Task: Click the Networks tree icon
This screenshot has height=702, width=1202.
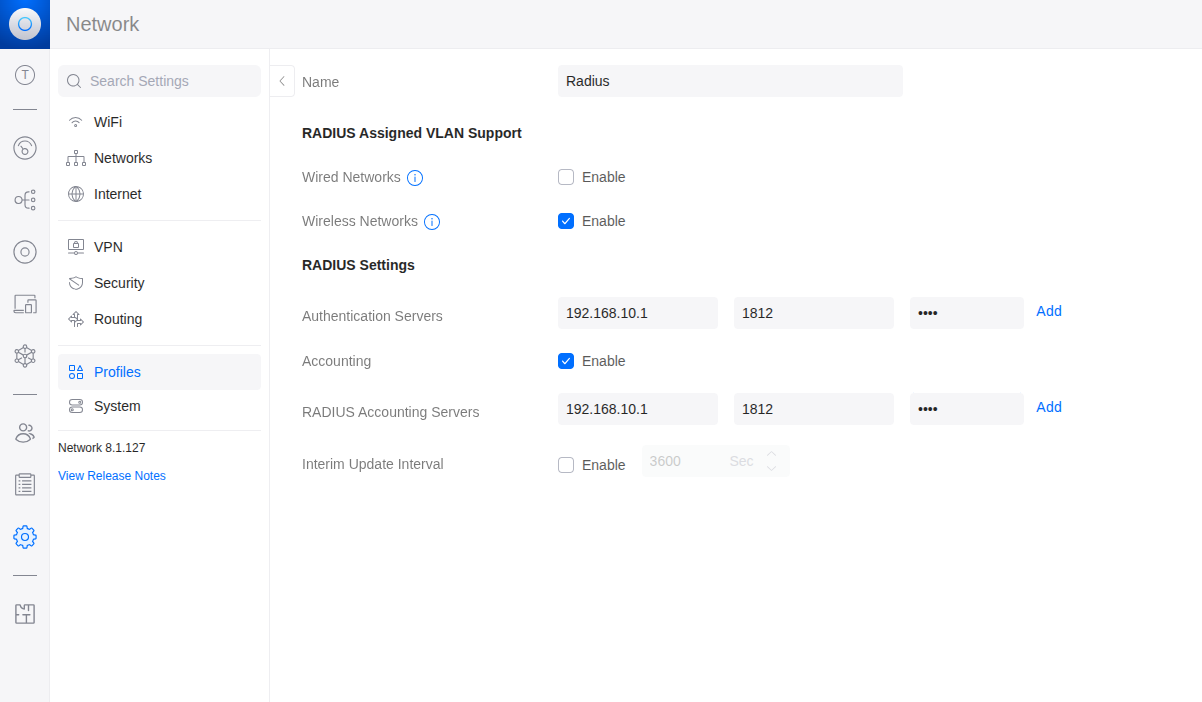Action: coord(76,158)
